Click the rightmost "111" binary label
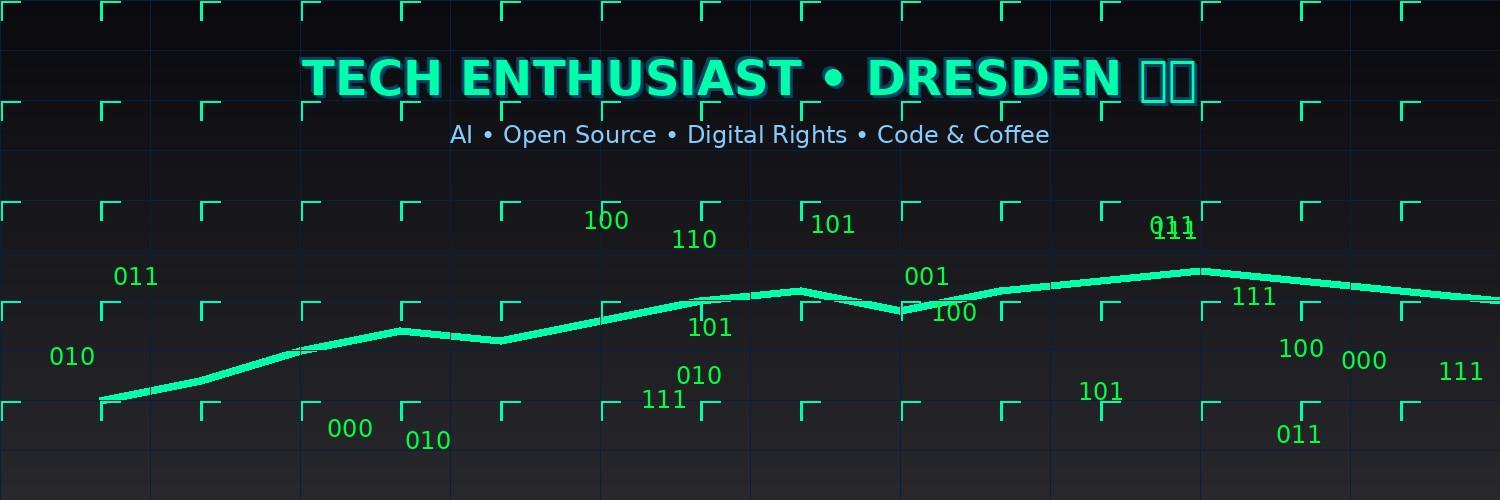Screen dimensions: 1500x500 (1460, 372)
